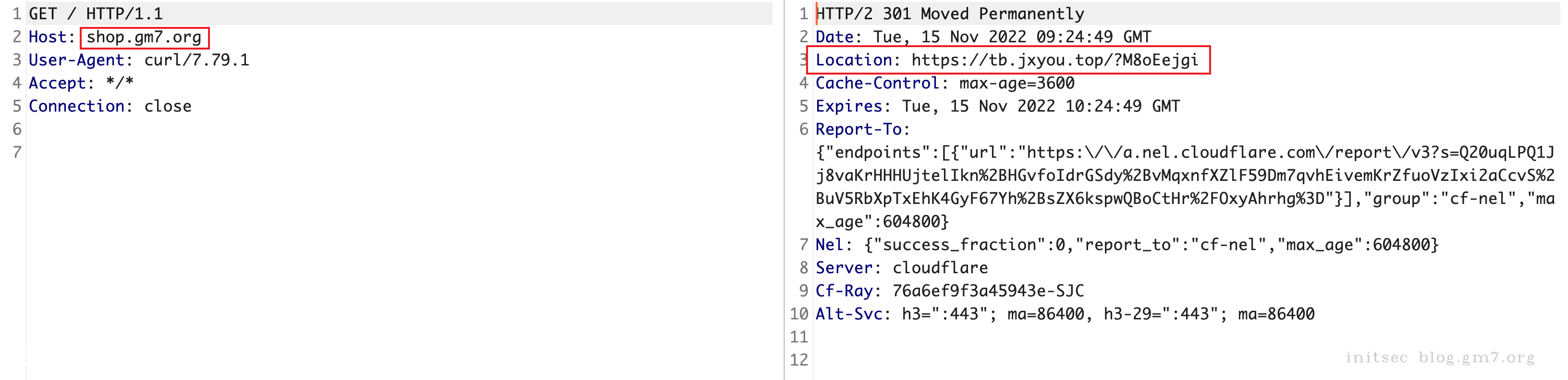Click the Location redirect URL in response
This screenshot has width=1568, height=380.
pyautogui.click(x=1054, y=60)
